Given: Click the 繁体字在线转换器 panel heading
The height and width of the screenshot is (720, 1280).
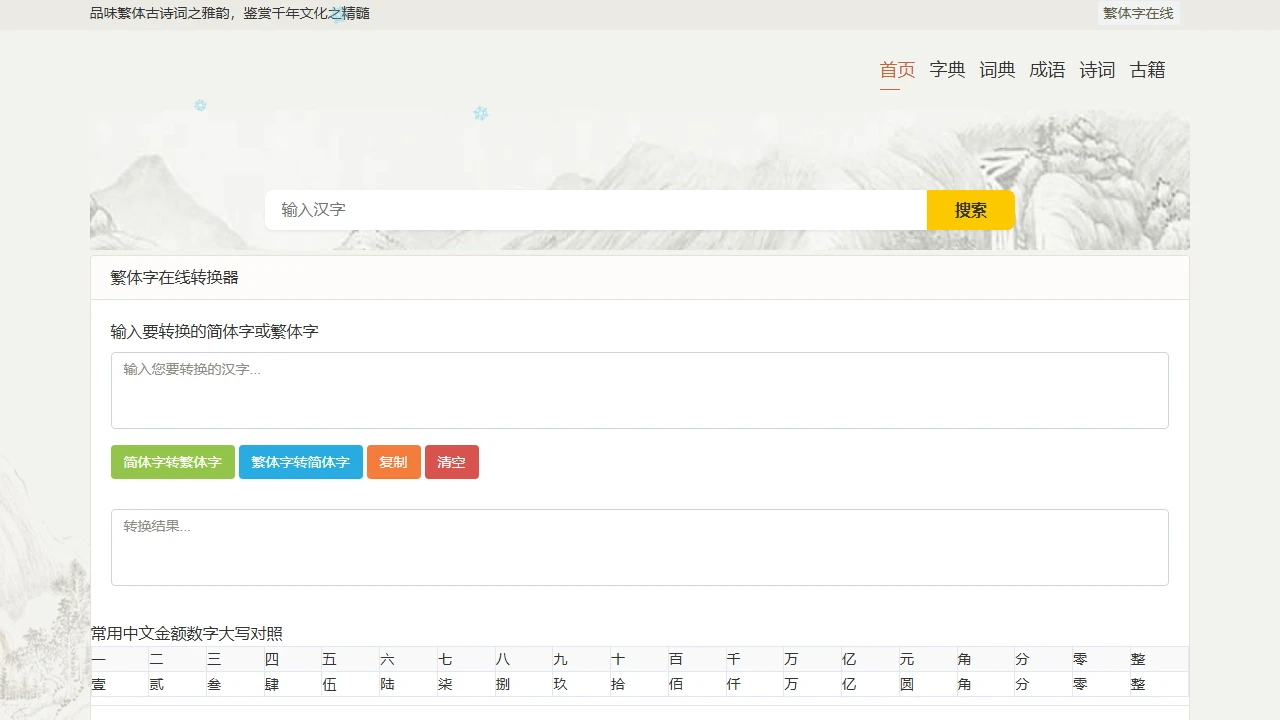Looking at the screenshot, I should (174, 278).
